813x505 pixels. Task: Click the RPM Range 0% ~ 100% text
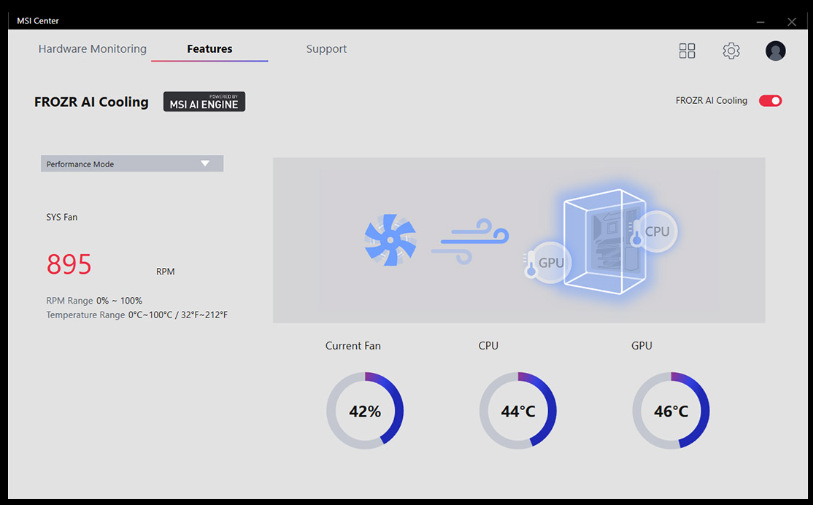tap(94, 301)
